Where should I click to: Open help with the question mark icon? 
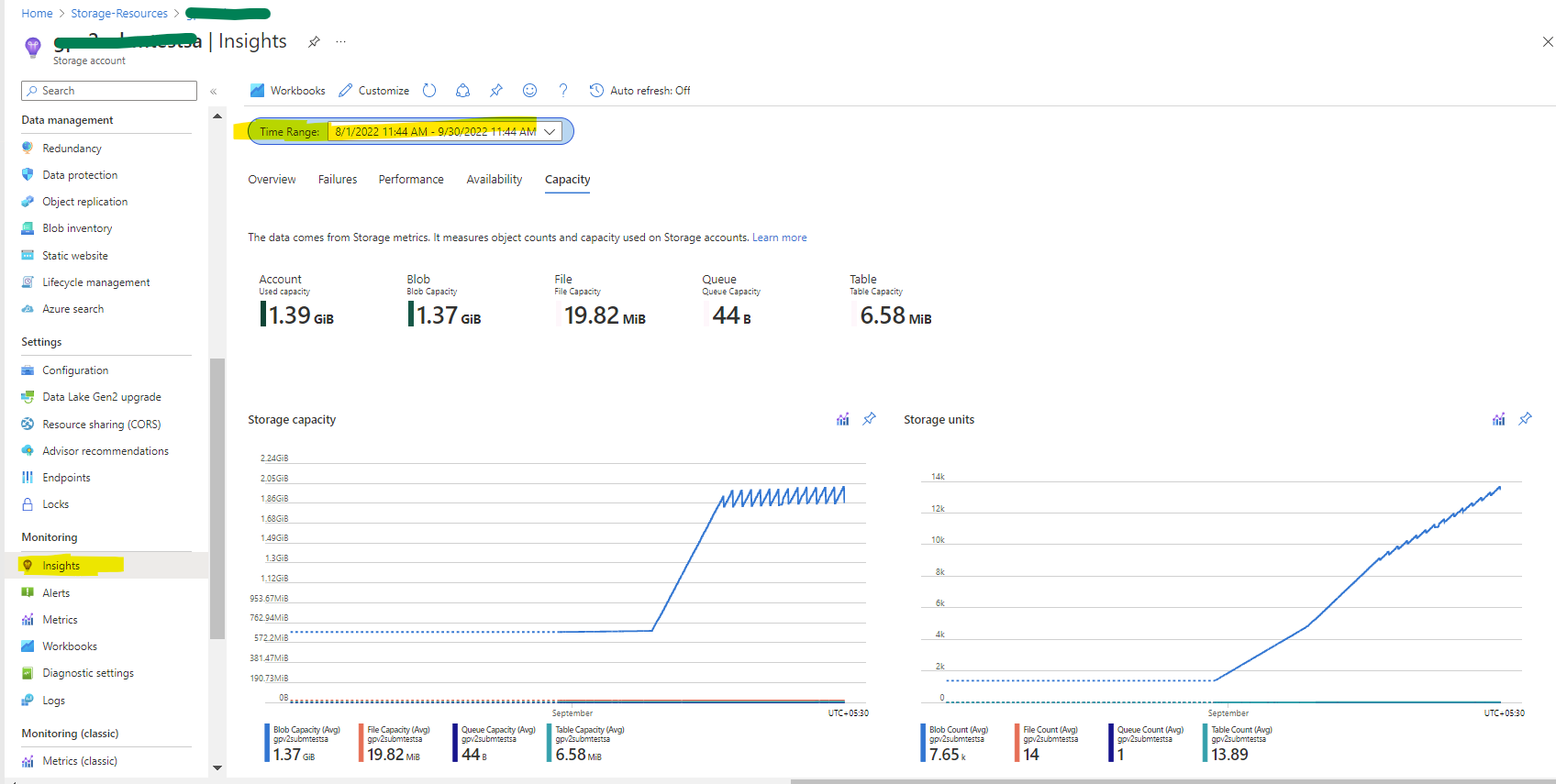(563, 91)
